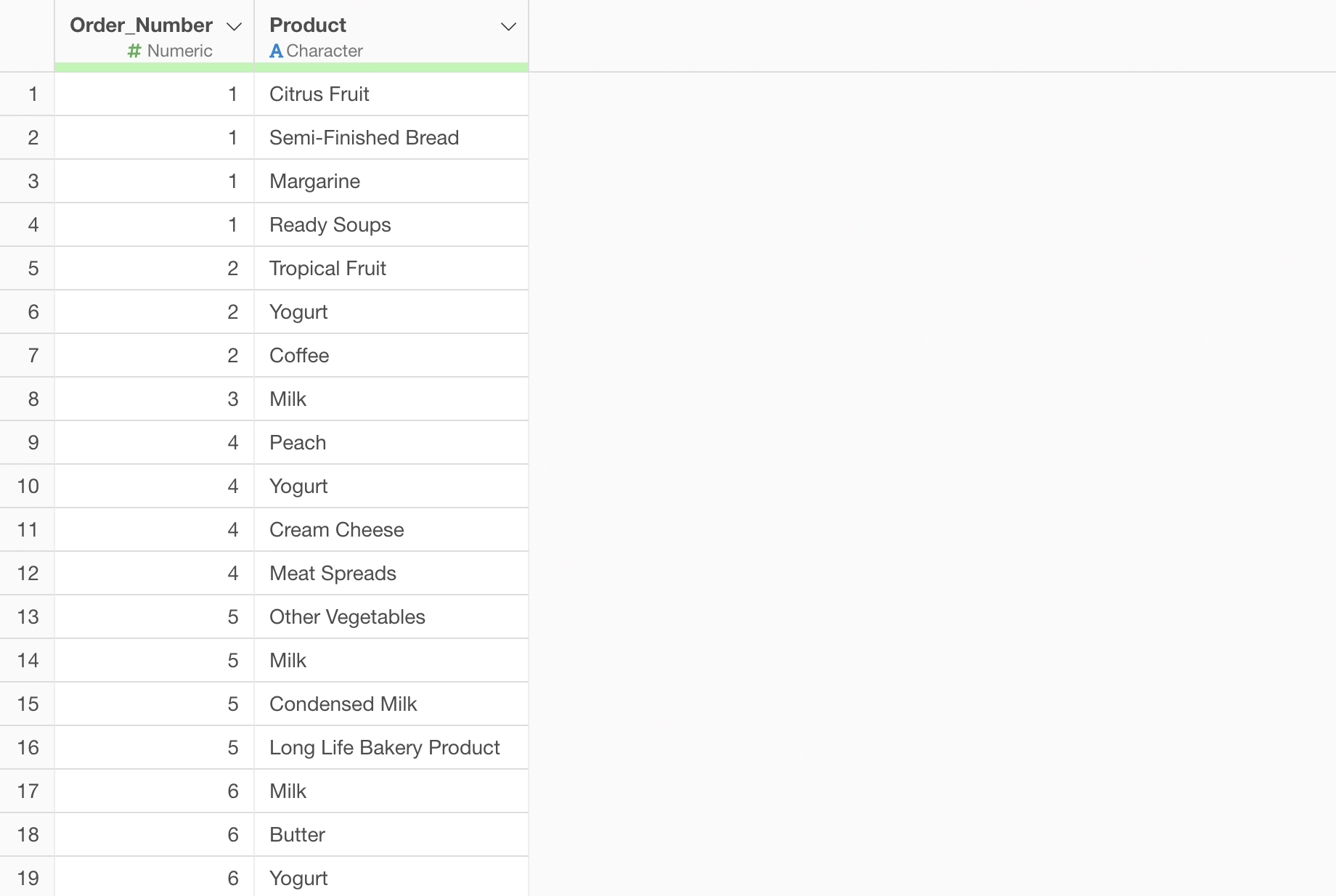Click the Numeric type hash icon
The height and width of the screenshot is (896, 1336).
134,51
